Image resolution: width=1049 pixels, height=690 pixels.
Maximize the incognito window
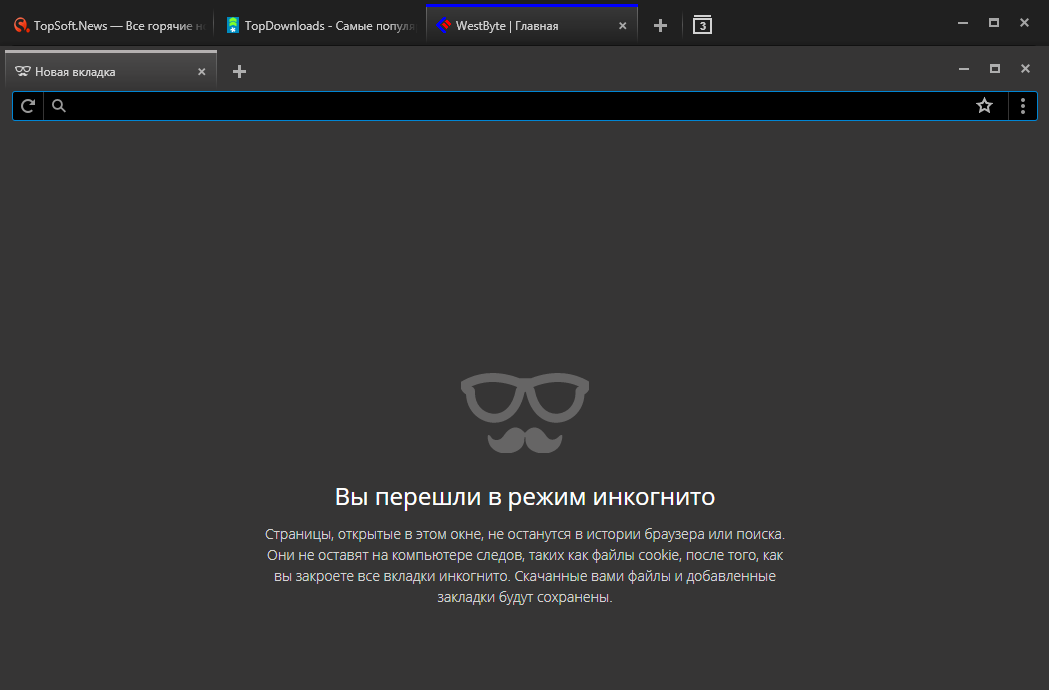[x=995, y=69]
